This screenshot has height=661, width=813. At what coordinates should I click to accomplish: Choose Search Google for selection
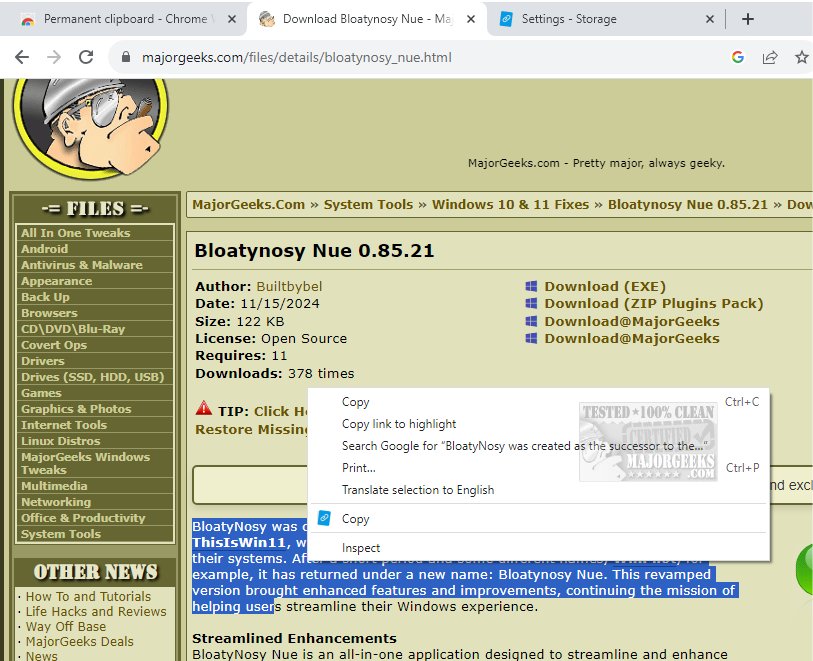tap(539, 446)
